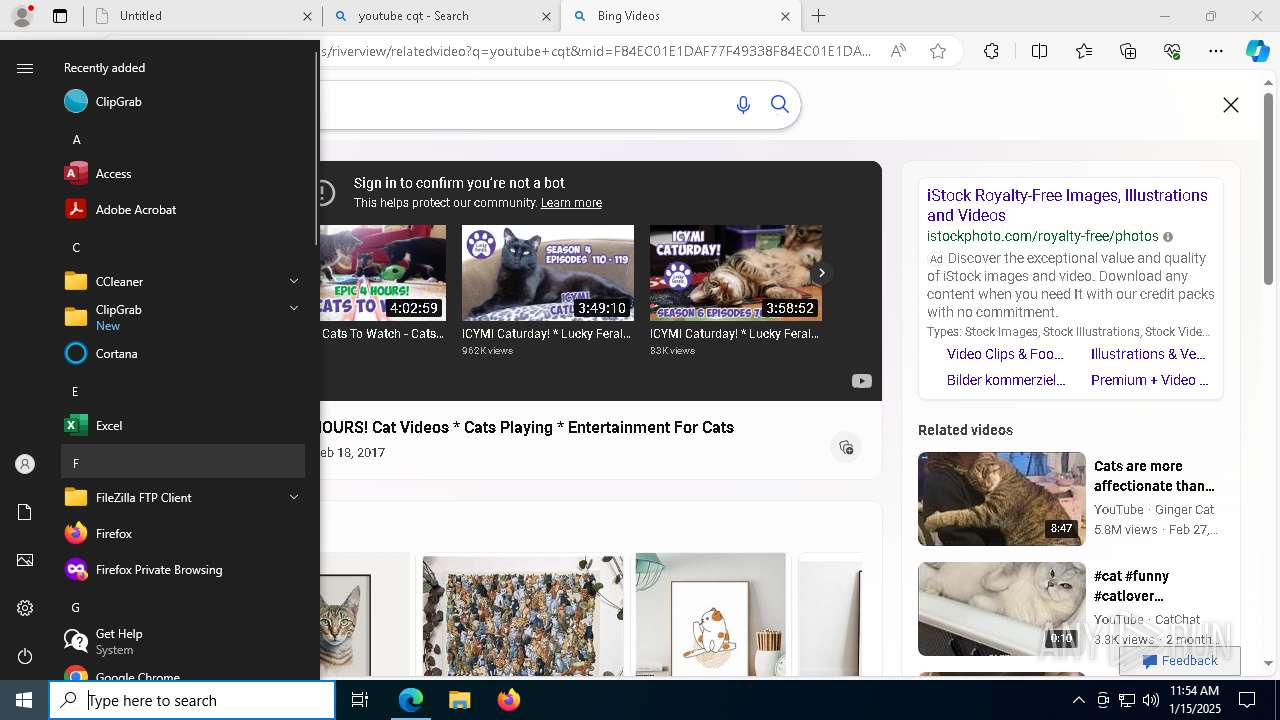The width and height of the screenshot is (1280, 720).
Task: Launch Excel from Start menu
Action: [183, 425]
